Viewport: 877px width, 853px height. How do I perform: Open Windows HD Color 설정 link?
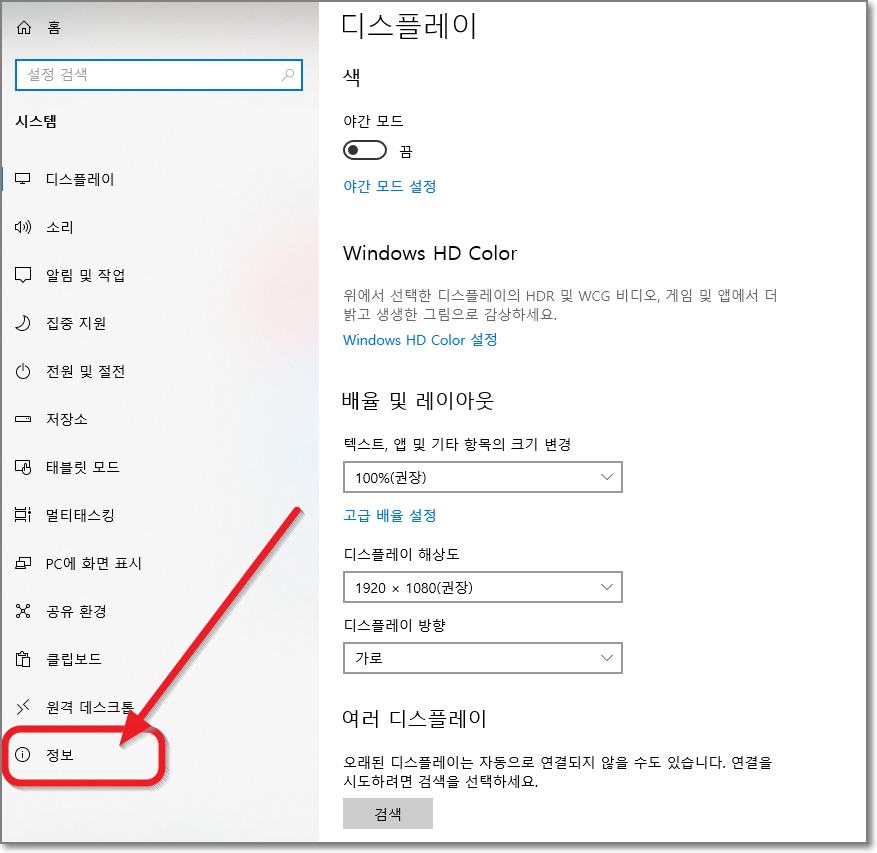420,340
